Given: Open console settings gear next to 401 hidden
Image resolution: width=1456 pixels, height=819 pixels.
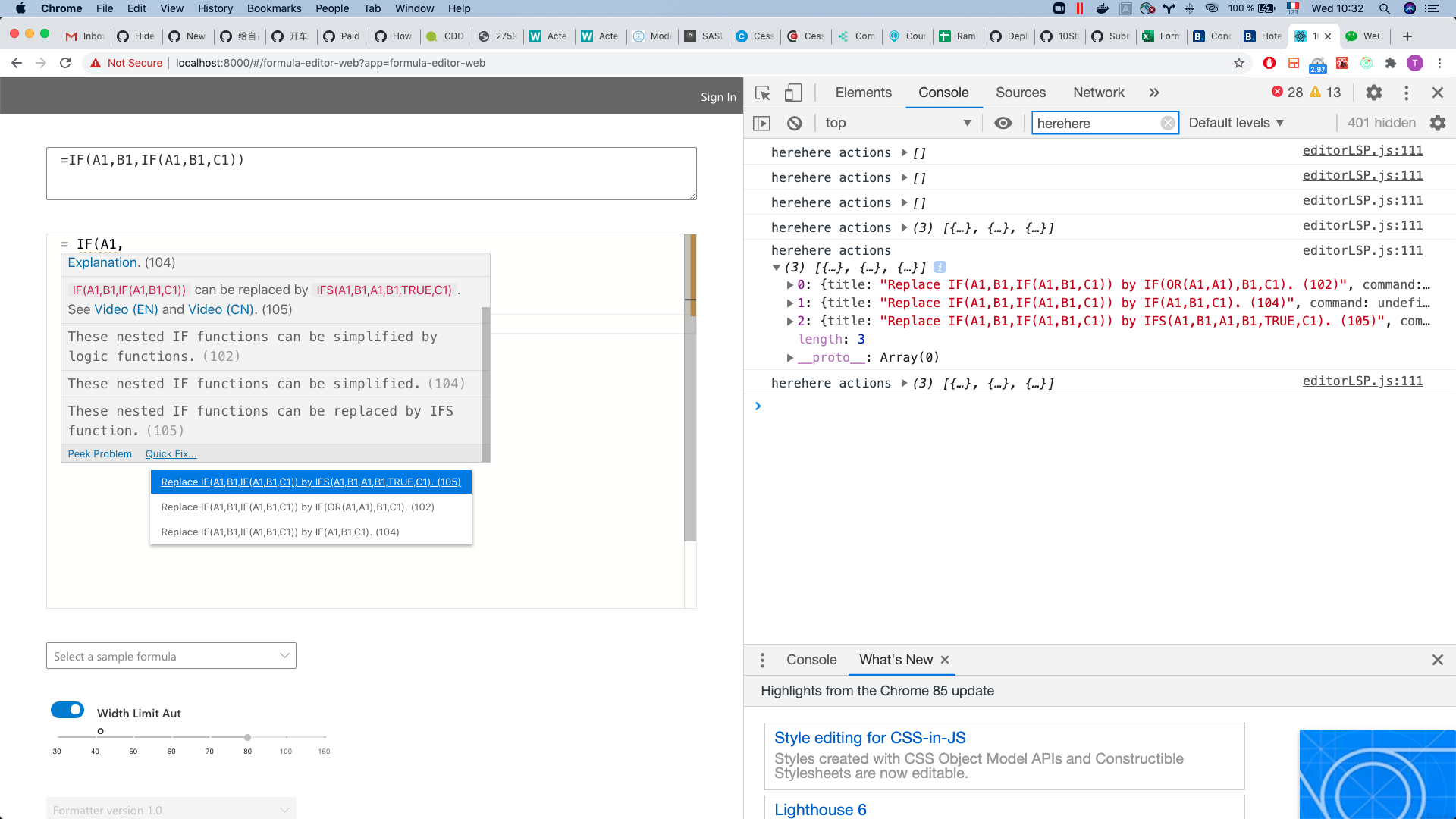Looking at the screenshot, I should pyautogui.click(x=1439, y=122).
